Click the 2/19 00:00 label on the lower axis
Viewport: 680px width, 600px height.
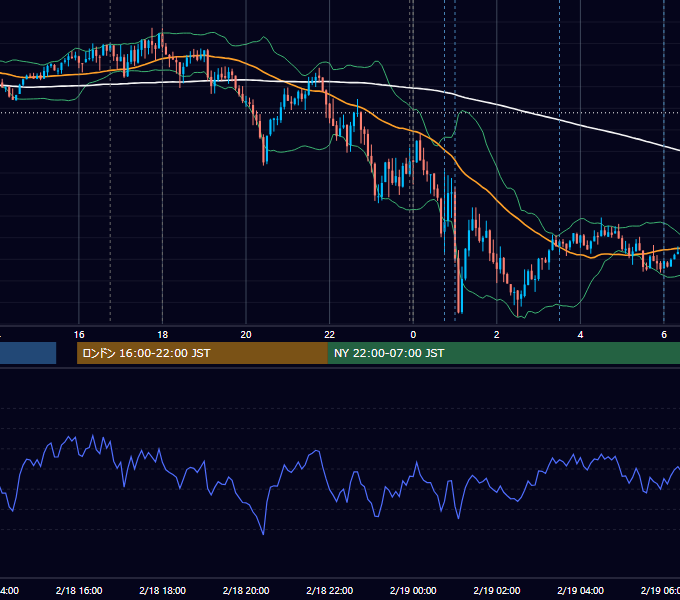tap(413, 590)
